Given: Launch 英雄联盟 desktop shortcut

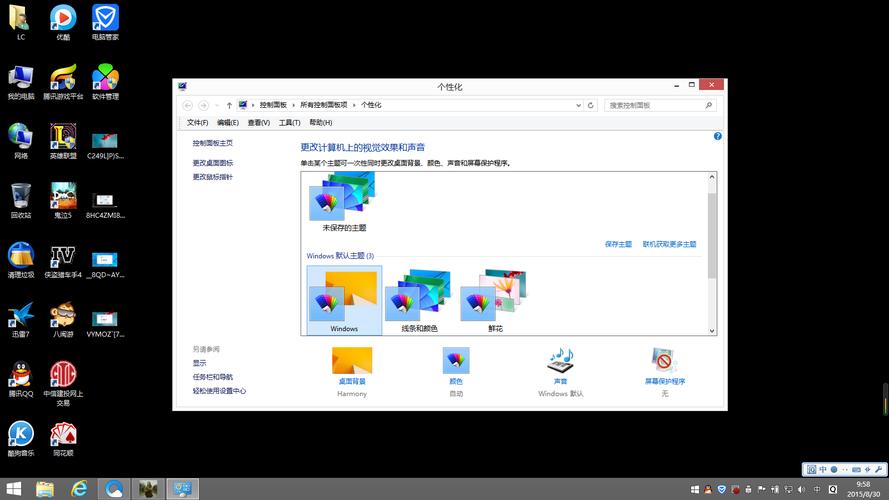Looking at the screenshot, I should click(x=63, y=141).
